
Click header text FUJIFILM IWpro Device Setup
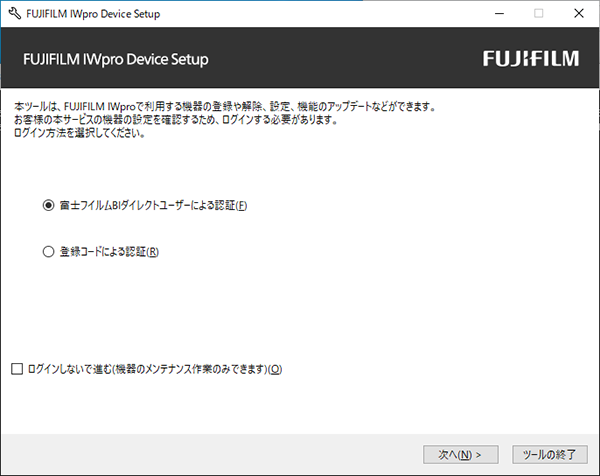click(x=116, y=59)
